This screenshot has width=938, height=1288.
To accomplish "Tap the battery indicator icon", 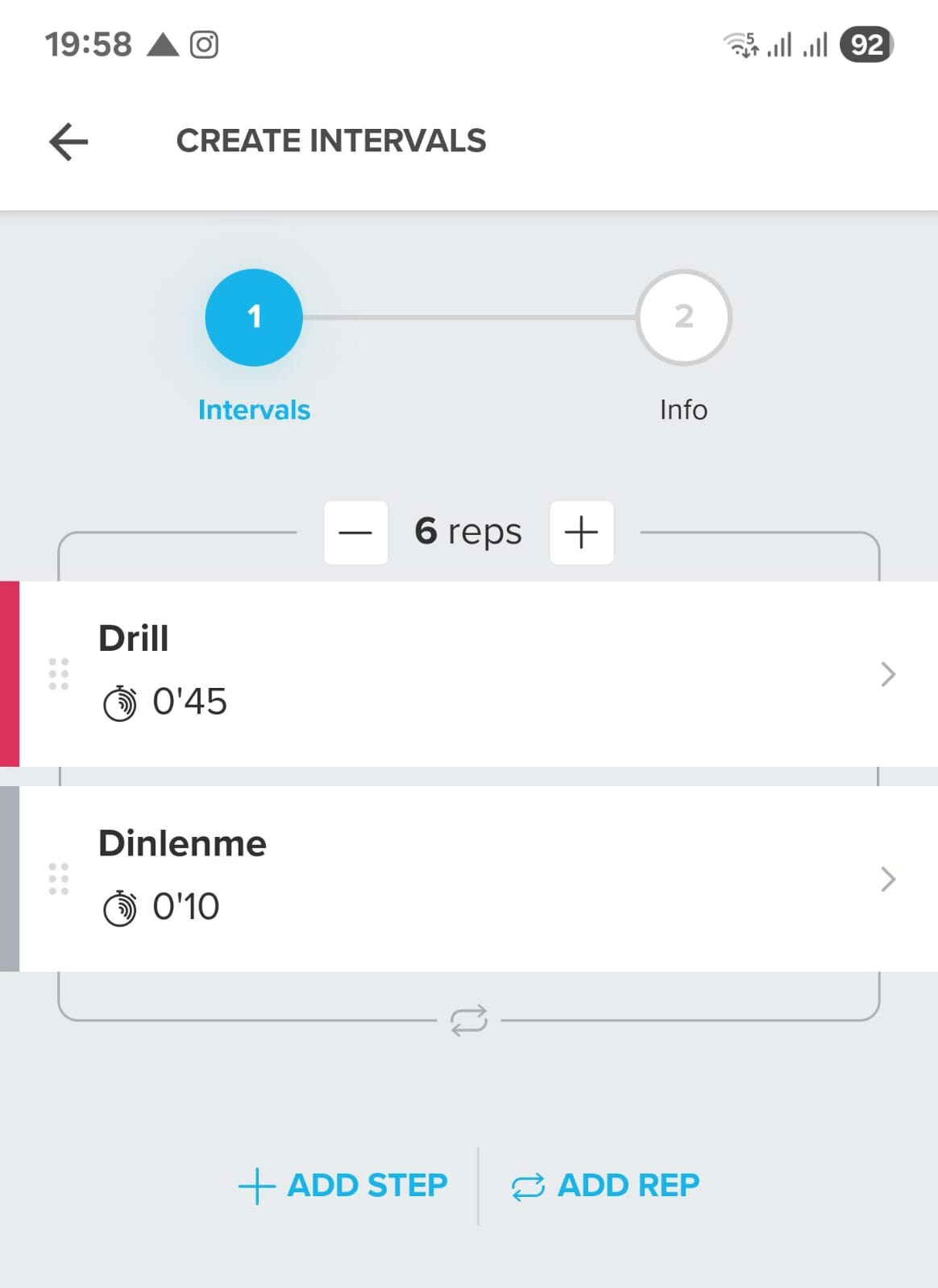I will (x=866, y=44).
